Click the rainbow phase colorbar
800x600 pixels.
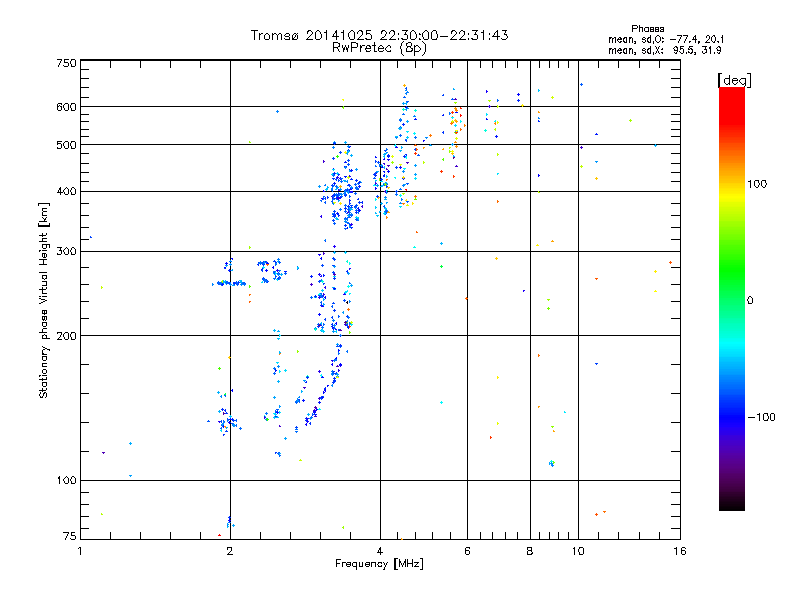point(732,299)
